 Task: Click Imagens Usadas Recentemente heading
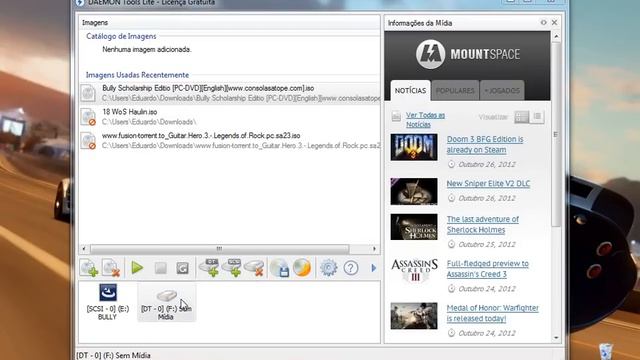coord(137,75)
